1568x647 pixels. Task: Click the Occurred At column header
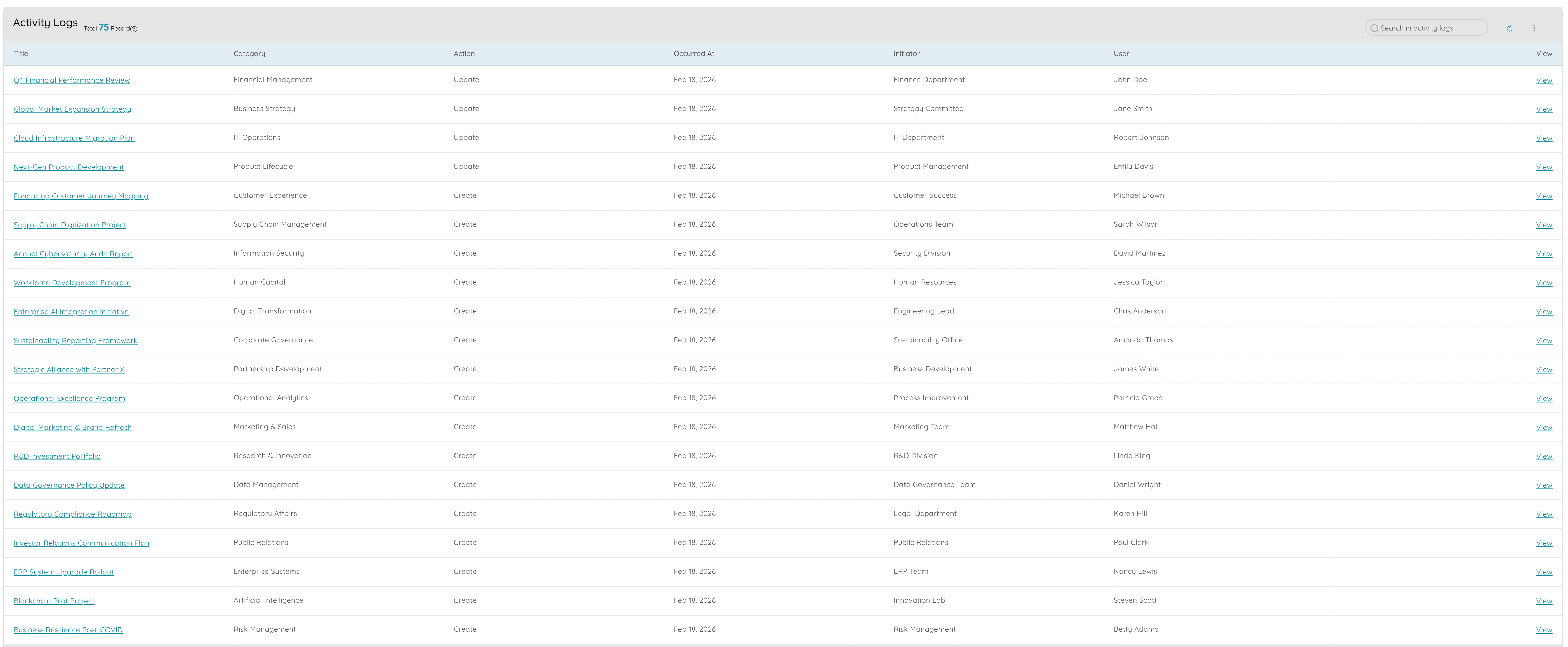(x=693, y=54)
